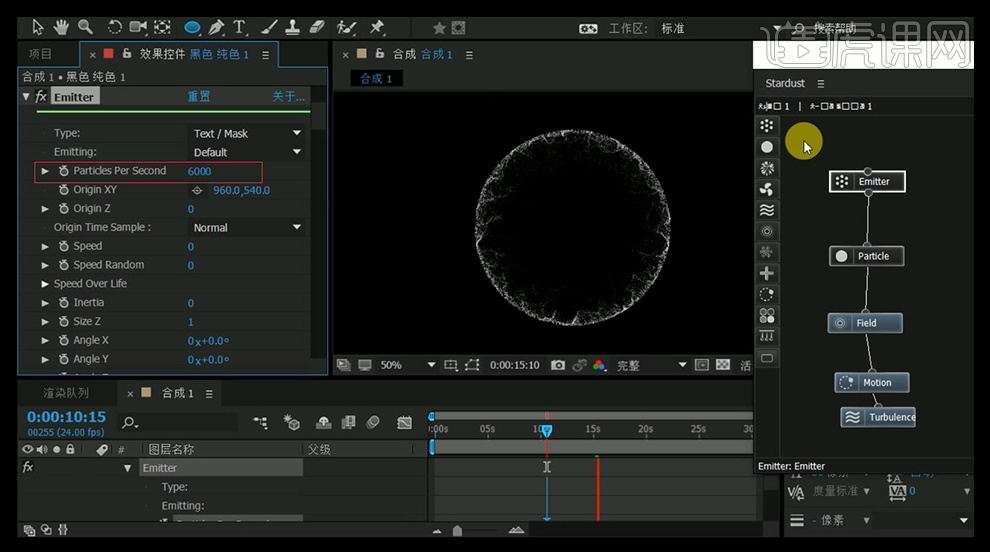Click the Turbulence node in Stardust
Viewport: 990px width, 552px height.
point(878,417)
